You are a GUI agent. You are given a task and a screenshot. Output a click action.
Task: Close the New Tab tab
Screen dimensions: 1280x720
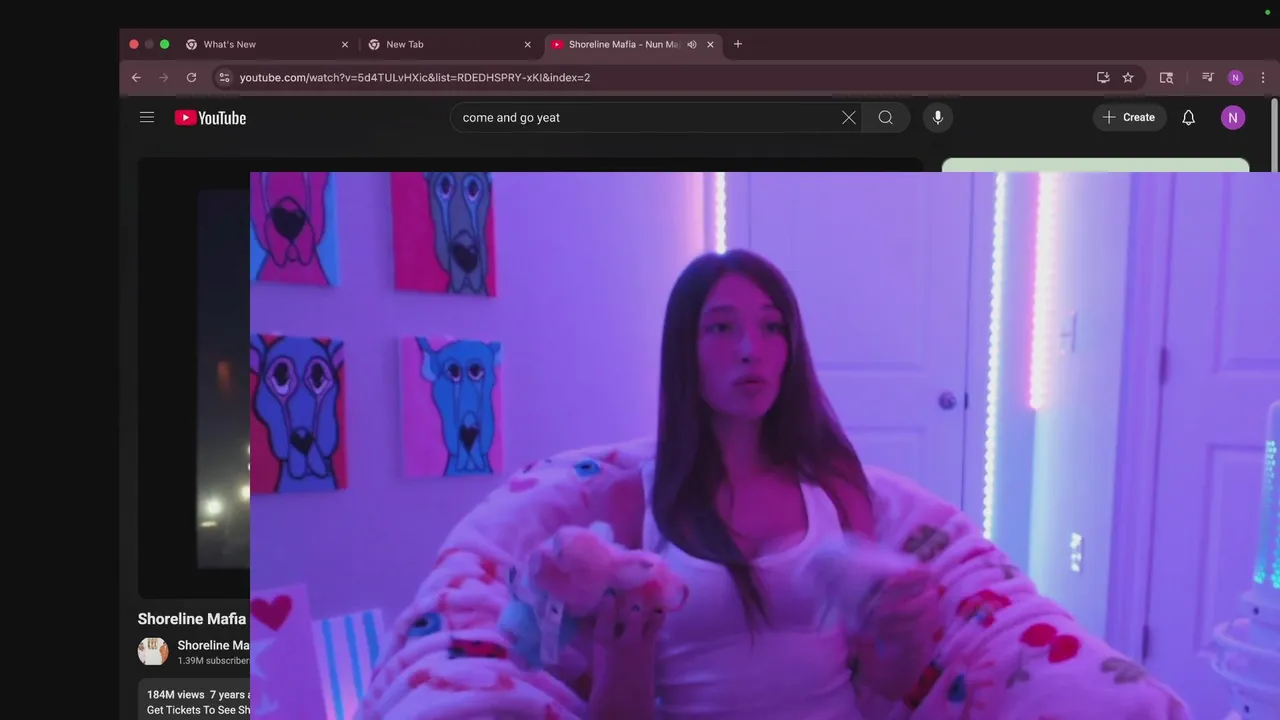click(x=528, y=44)
